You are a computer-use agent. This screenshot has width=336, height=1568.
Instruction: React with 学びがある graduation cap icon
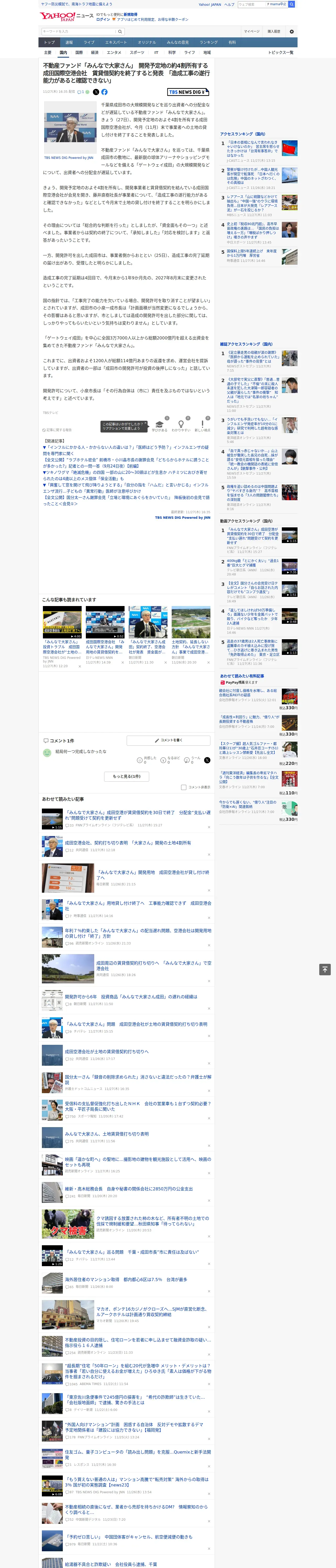click(x=160, y=424)
